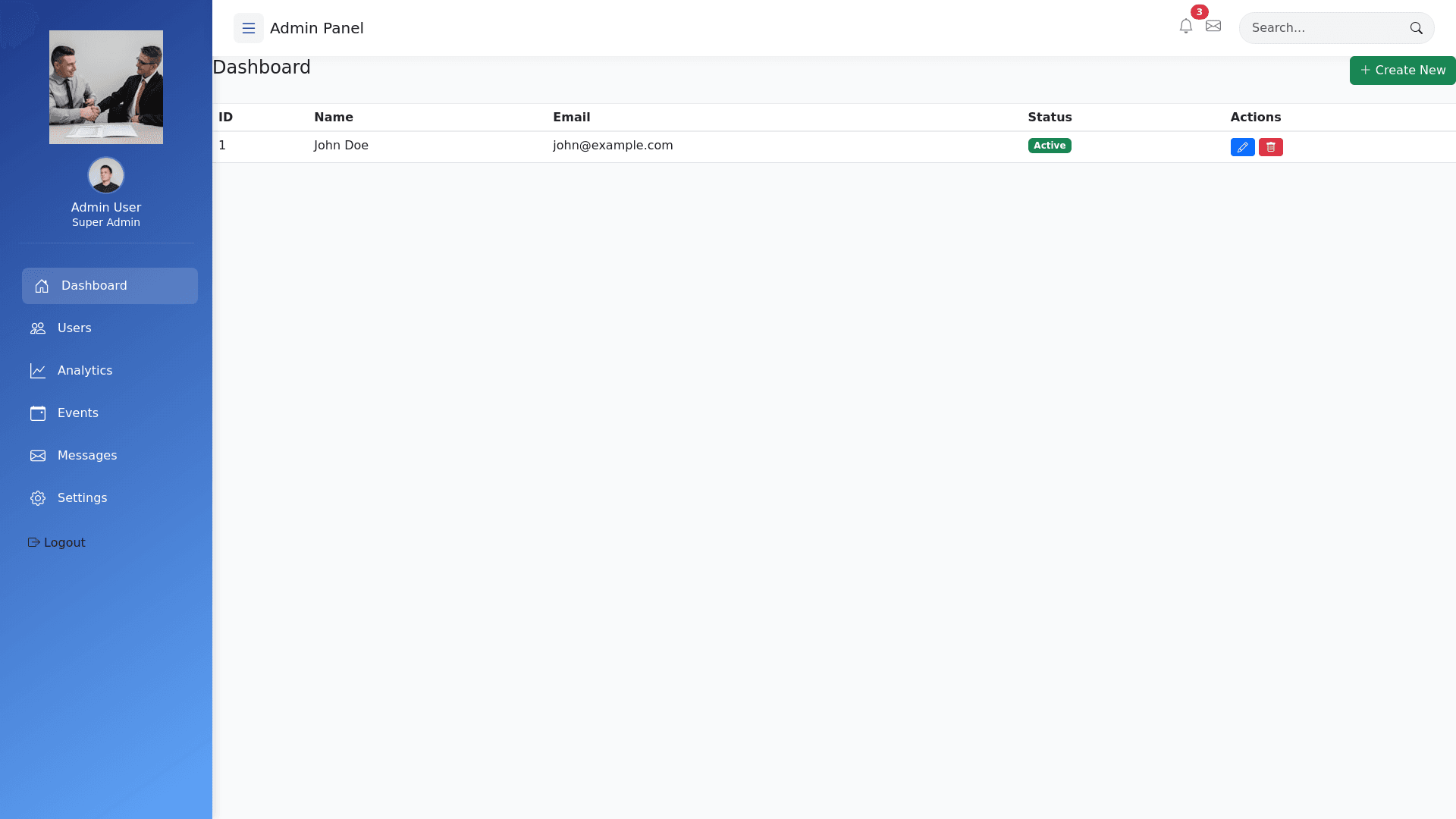Edit John Doe with the pencil icon
Viewport: 1456px width, 819px height.
click(x=1242, y=147)
